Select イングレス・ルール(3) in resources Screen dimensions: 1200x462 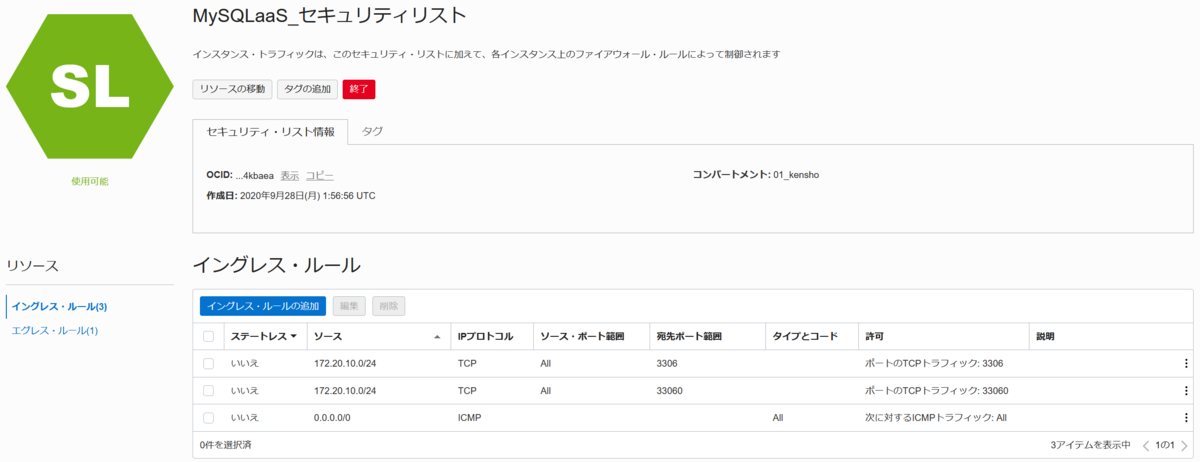click(59, 306)
